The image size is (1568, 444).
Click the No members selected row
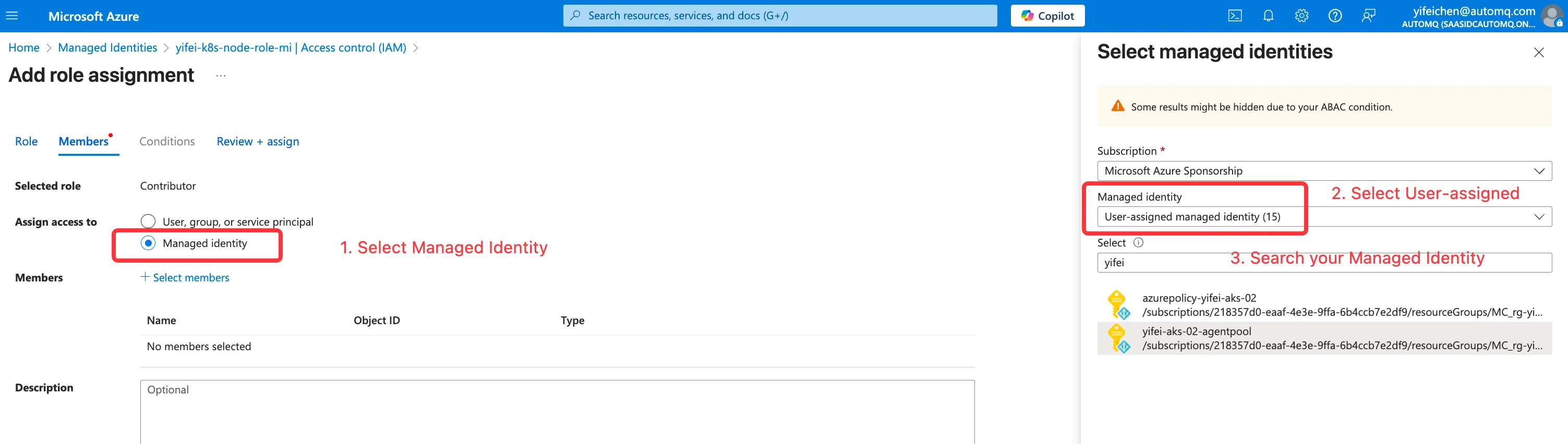click(x=557, y=346)
